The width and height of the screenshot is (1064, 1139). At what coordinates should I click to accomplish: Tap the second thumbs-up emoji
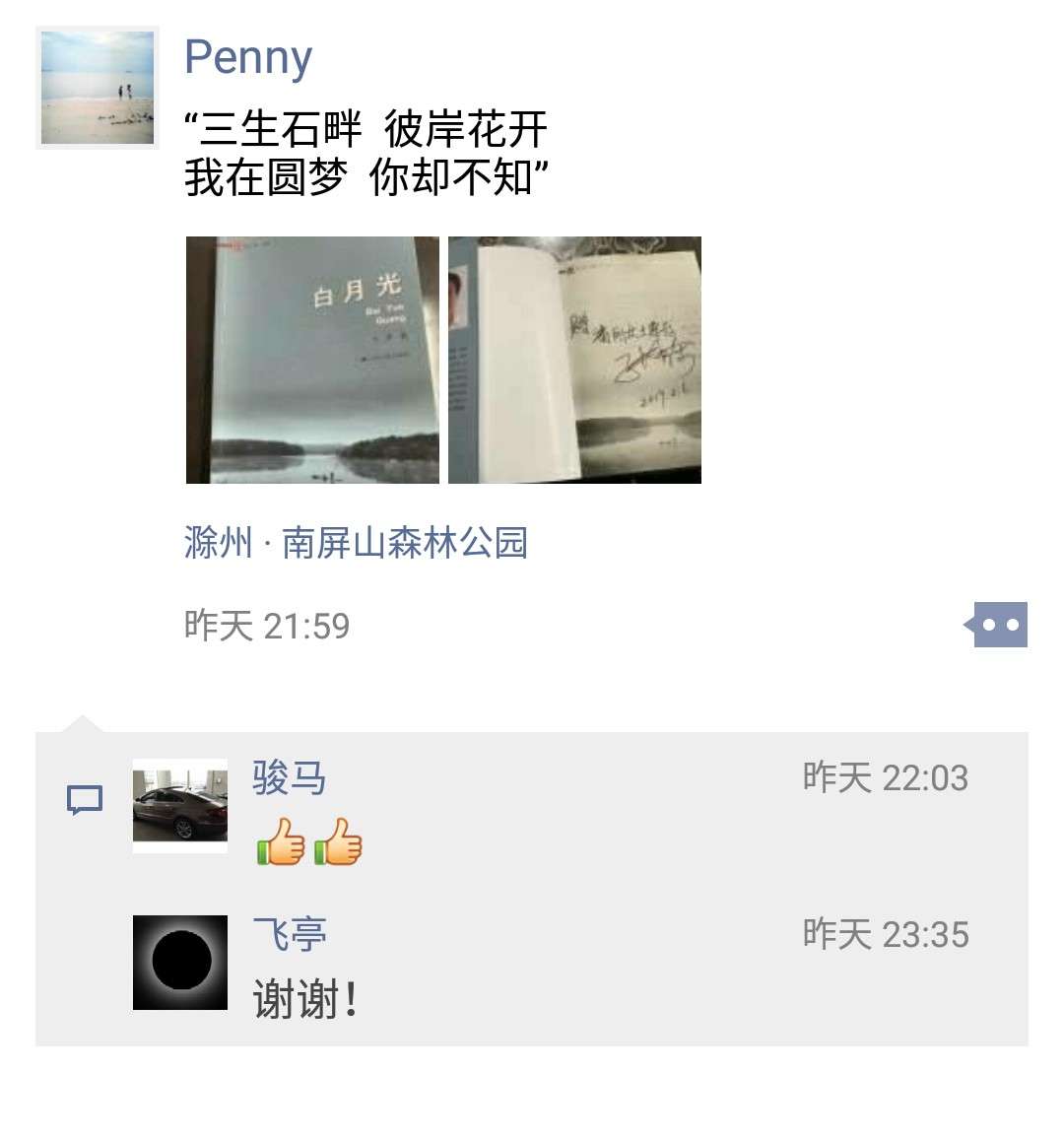coord(339,841)
